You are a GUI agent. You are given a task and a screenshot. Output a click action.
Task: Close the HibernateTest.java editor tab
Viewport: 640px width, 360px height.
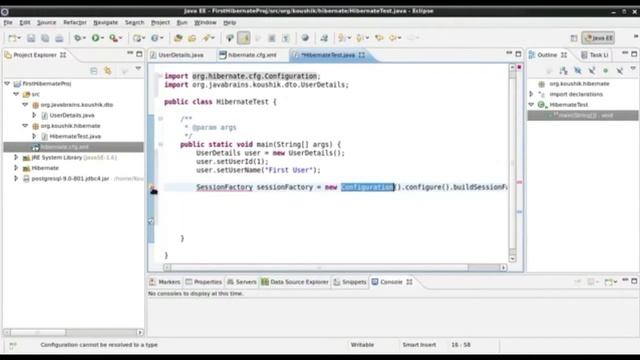pyautogui.click(x=362, y=55)
